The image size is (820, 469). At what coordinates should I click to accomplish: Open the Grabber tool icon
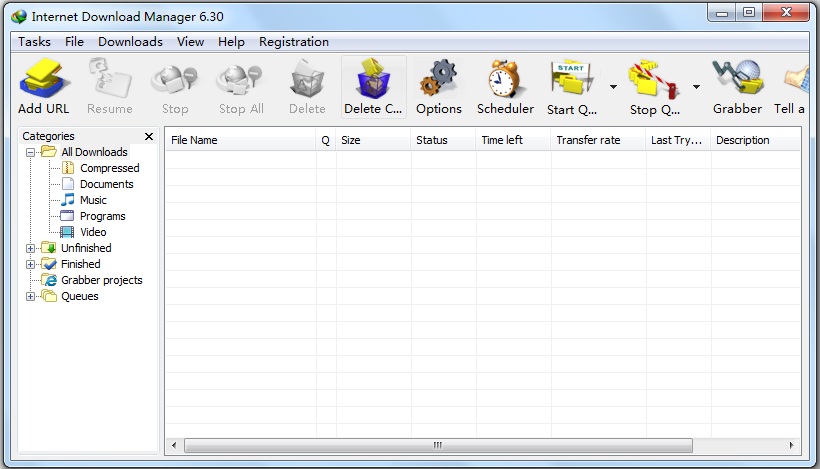[737, 79]
